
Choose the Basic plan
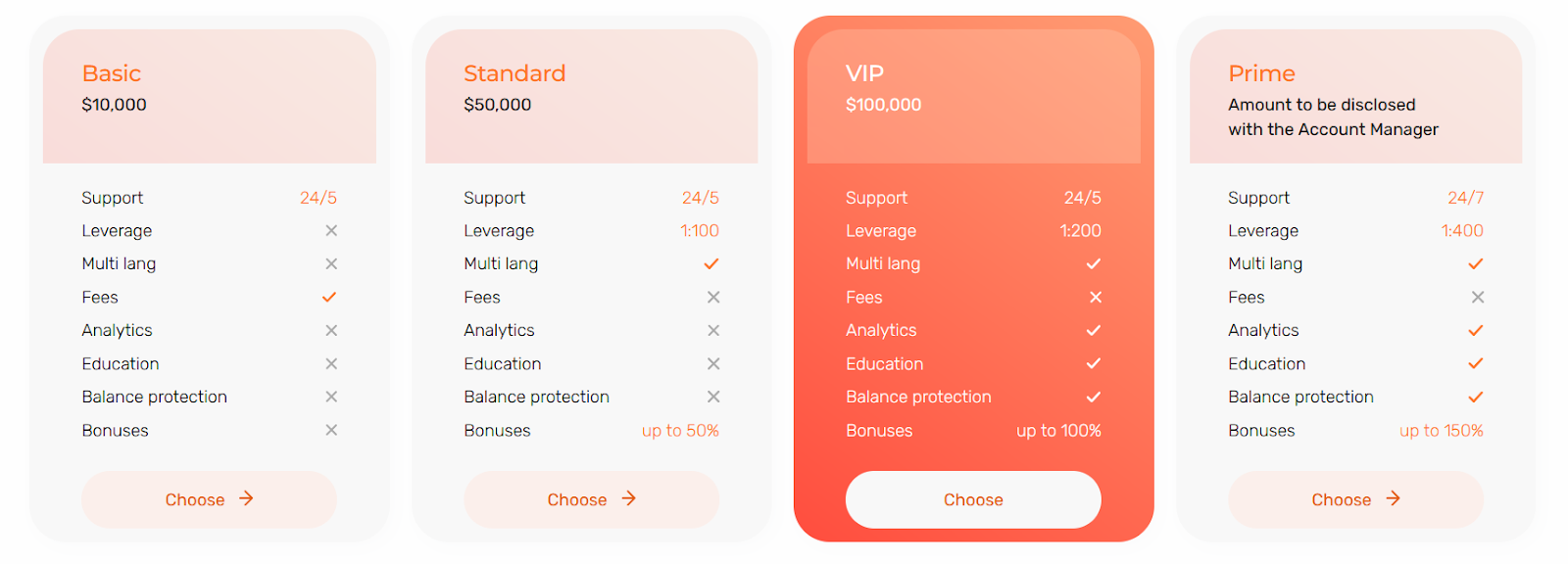tap(209, 499)
